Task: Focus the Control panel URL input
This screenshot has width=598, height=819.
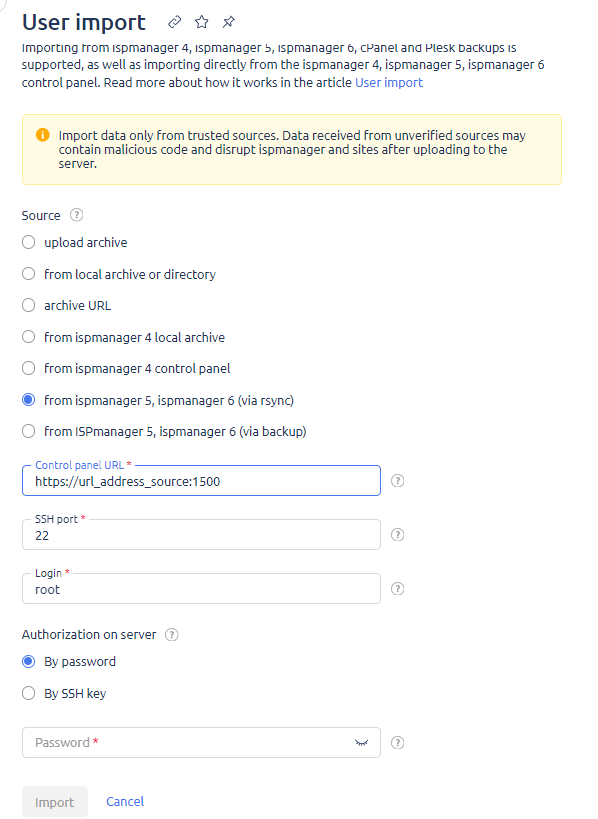Action: (x=201, y=481)
